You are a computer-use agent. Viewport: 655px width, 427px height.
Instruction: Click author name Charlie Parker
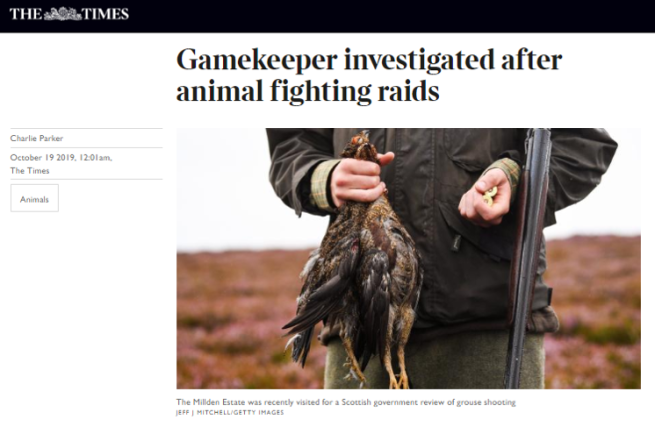click(x=37, y=138)
